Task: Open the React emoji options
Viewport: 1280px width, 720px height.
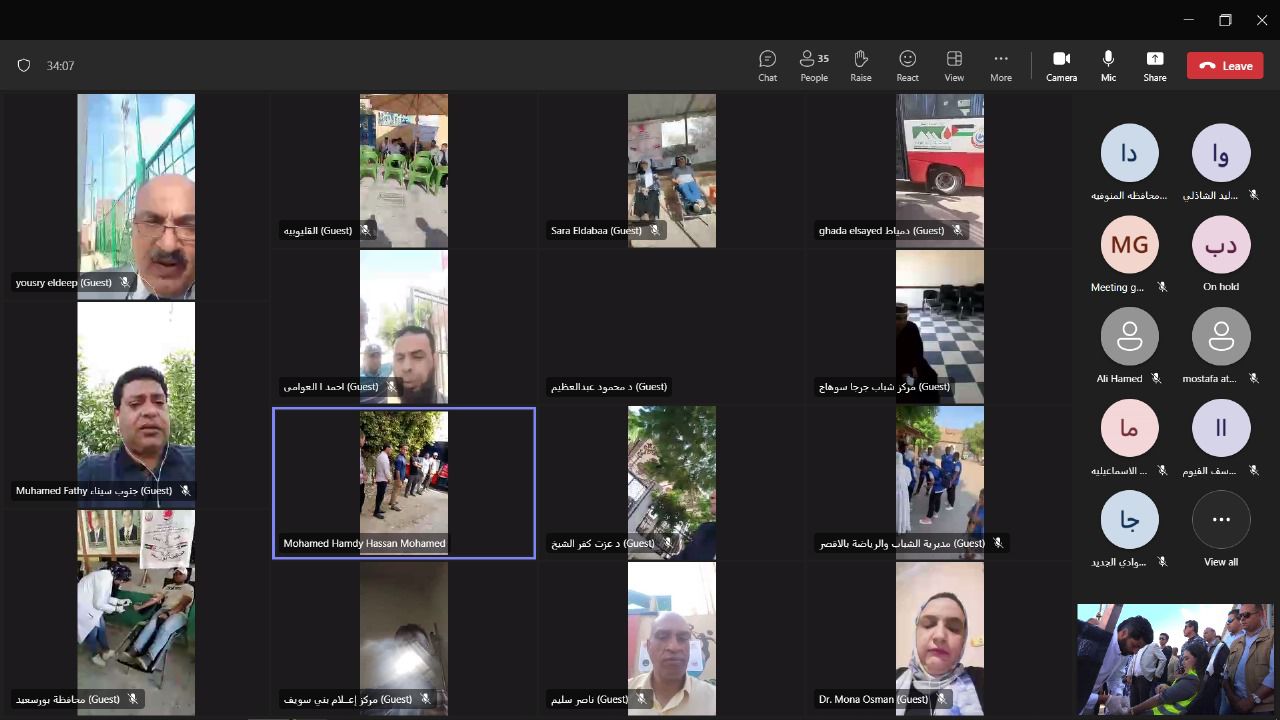Action: [907, 65]
